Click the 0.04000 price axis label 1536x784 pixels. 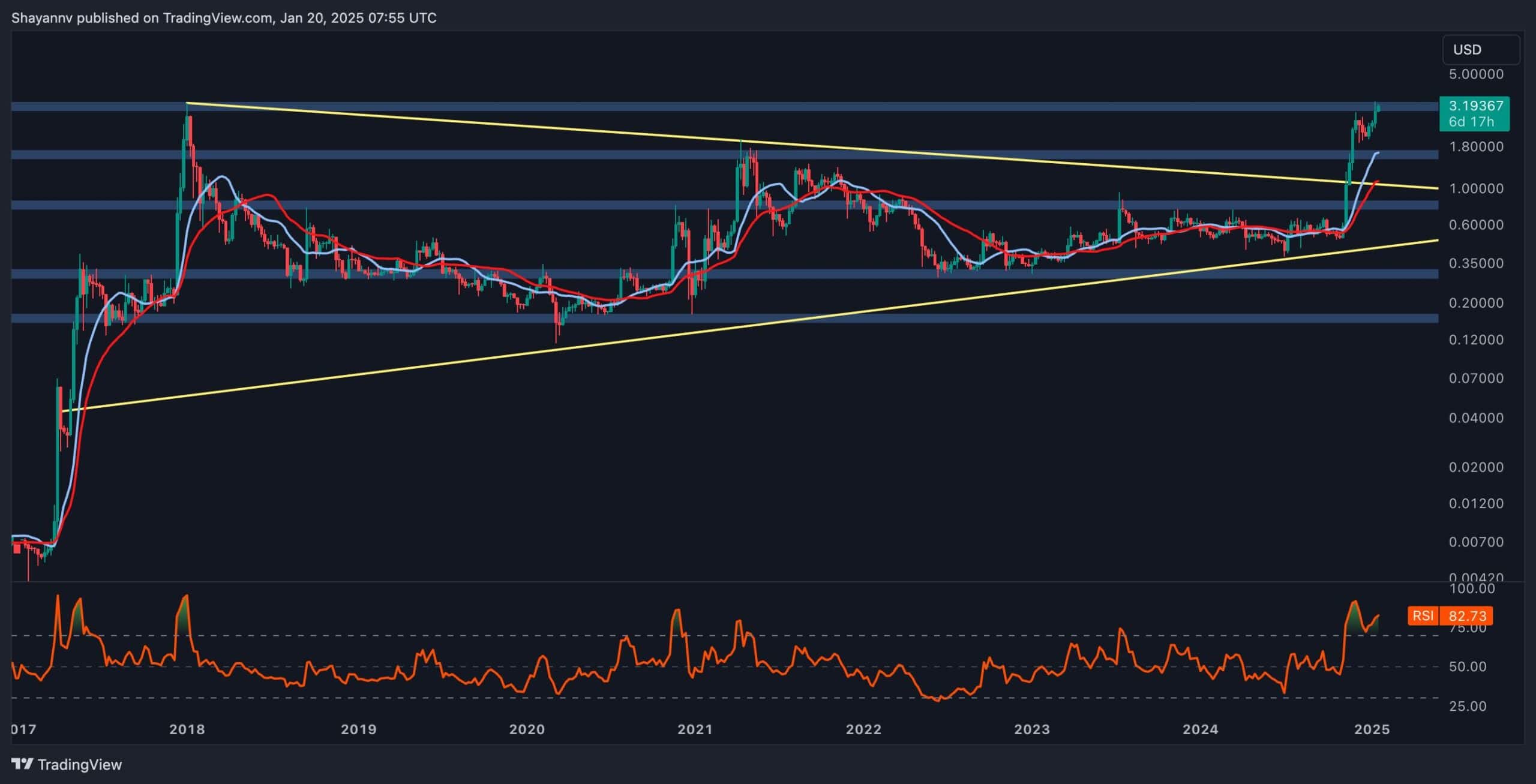1476,417
